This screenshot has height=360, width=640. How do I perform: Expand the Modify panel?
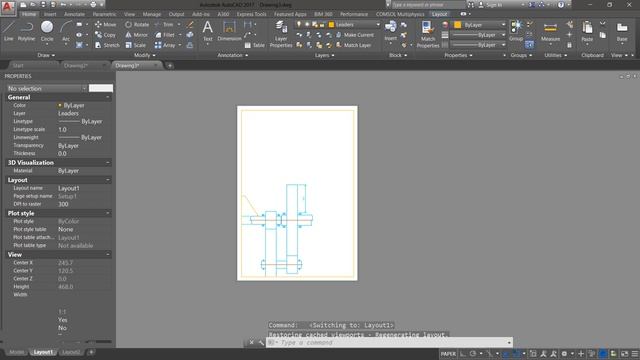(144, 55)
